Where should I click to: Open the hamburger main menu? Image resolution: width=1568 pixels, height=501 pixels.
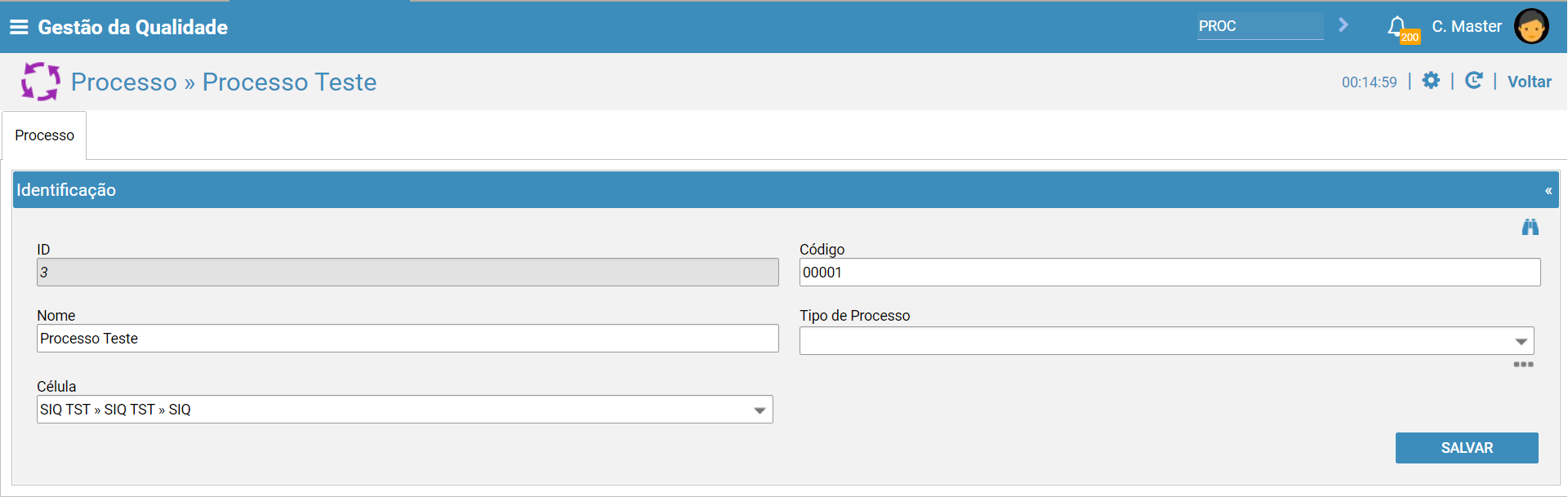[x=19, y=27]
